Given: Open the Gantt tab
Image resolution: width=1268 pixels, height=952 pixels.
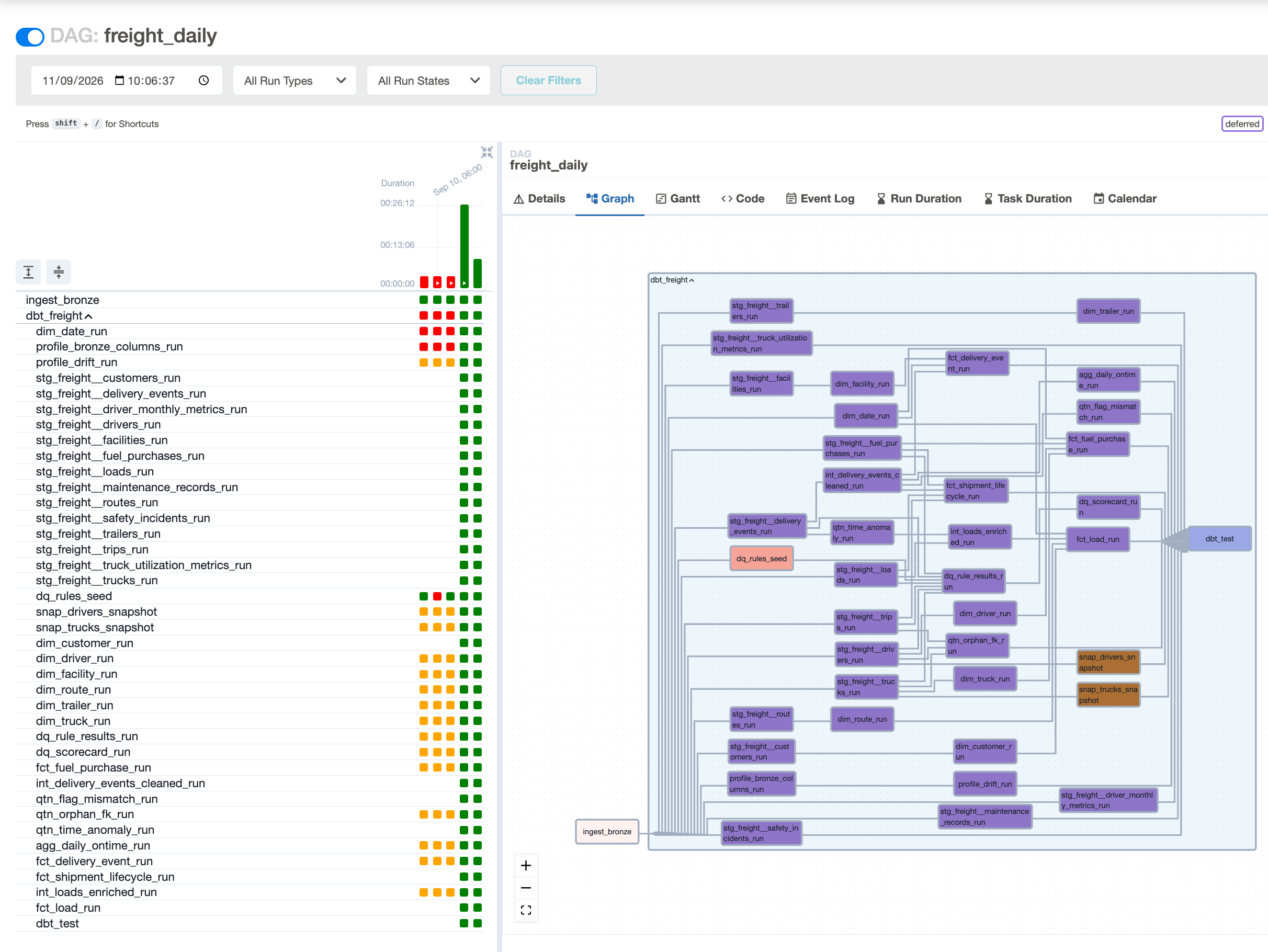Looking at the screenshot, I should coord(677,198).
